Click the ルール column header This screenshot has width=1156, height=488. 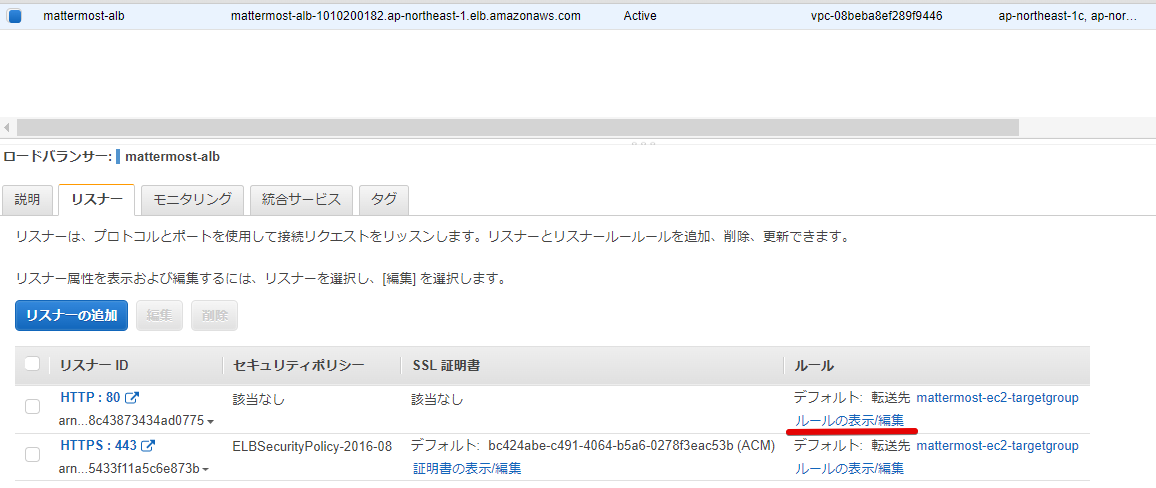pyautogui.click(x=814, y=366)
